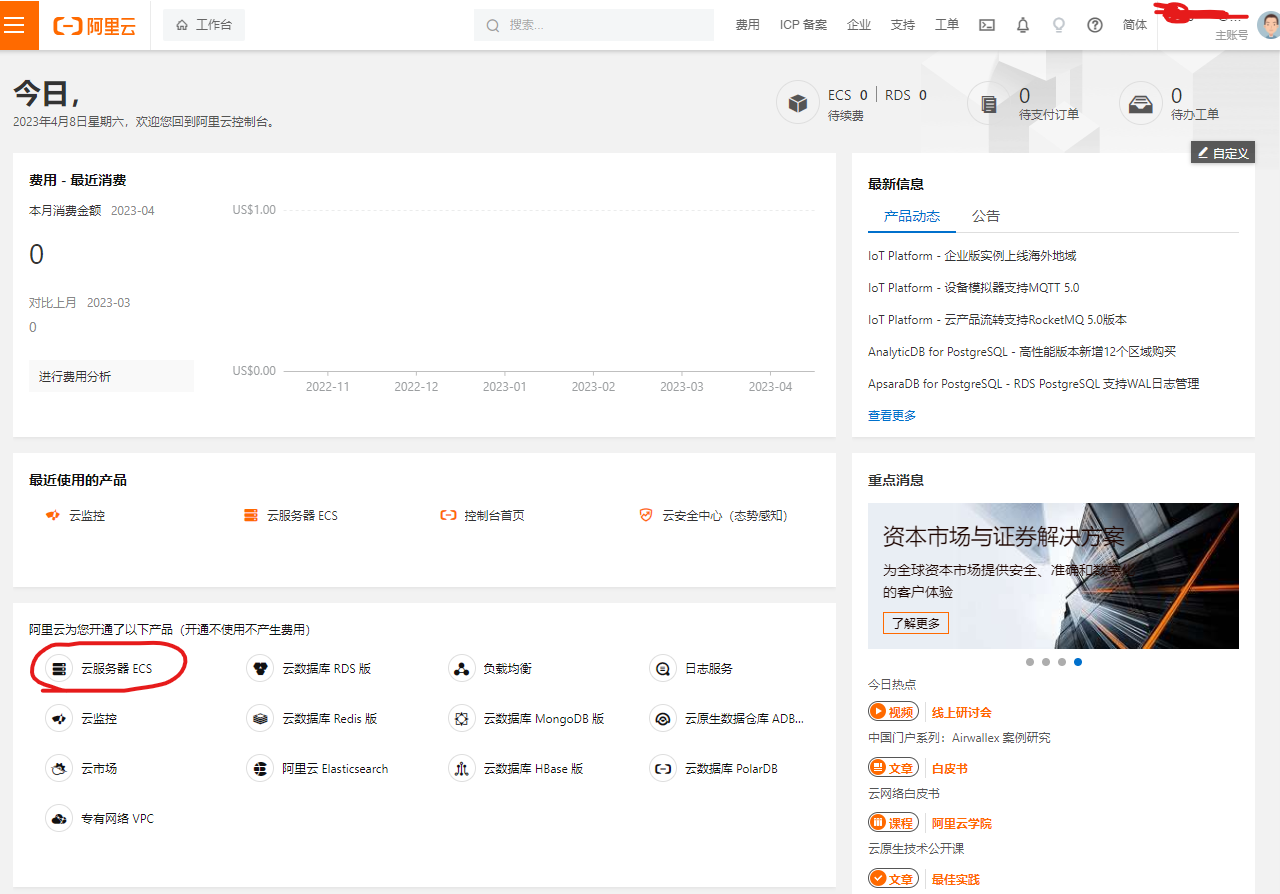This screenshot has width=1280, height=894.
Task: Open 云网络白皮书 link
Action: click(904, 793)
